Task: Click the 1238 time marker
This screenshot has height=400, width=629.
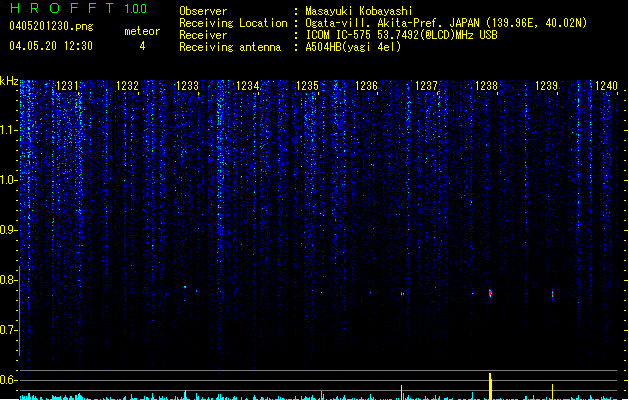Action: click(486, 86)
